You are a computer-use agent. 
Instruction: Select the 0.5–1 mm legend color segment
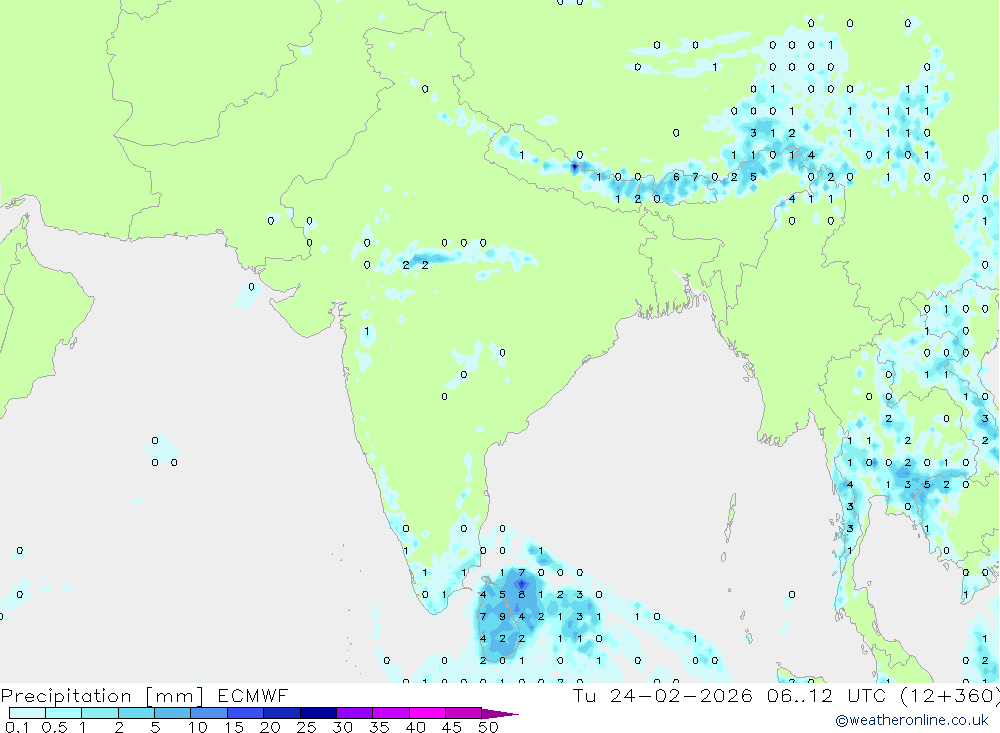pos(64,713)
